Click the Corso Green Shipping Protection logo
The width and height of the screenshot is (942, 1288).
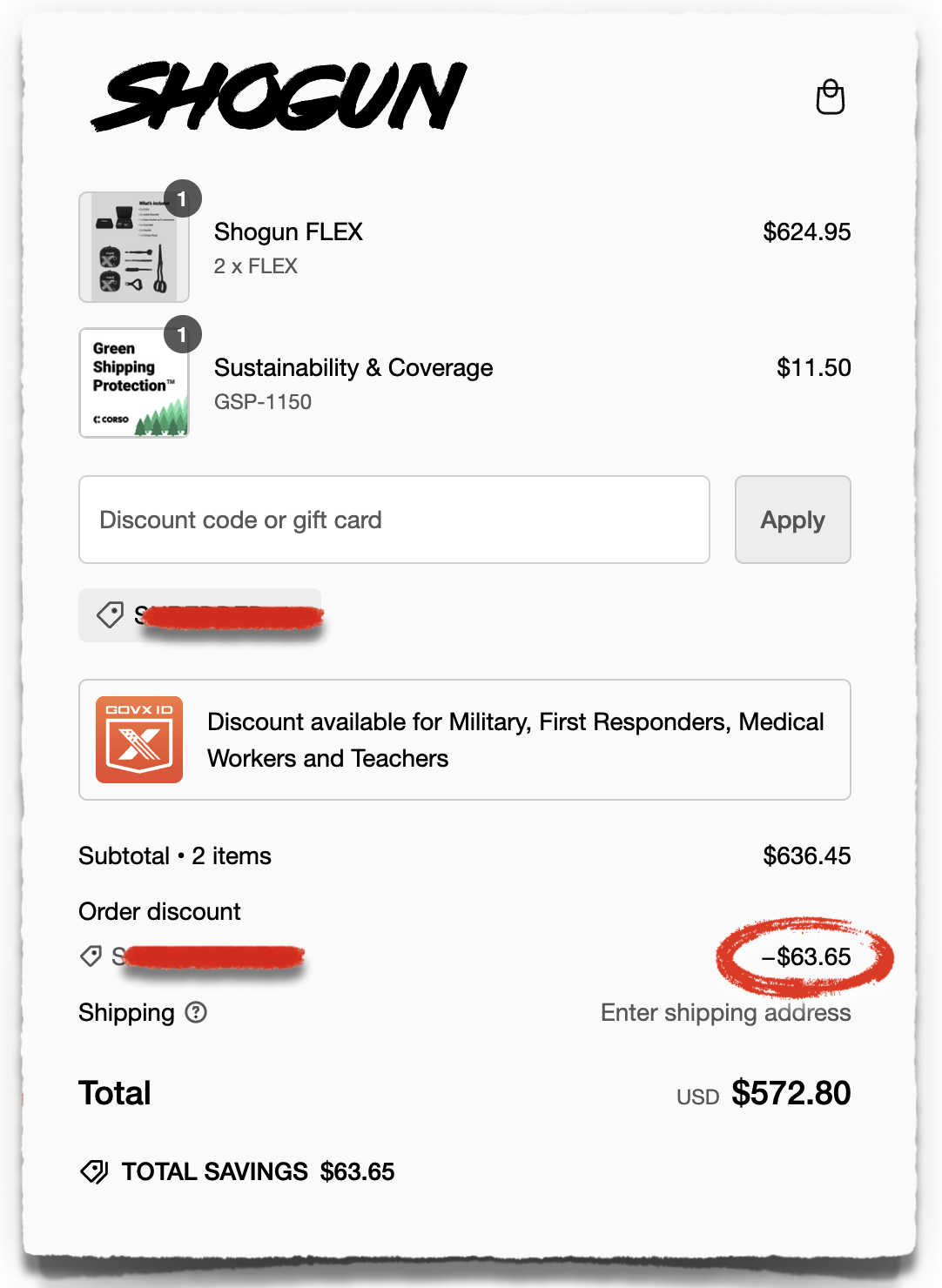click(134, 383)
